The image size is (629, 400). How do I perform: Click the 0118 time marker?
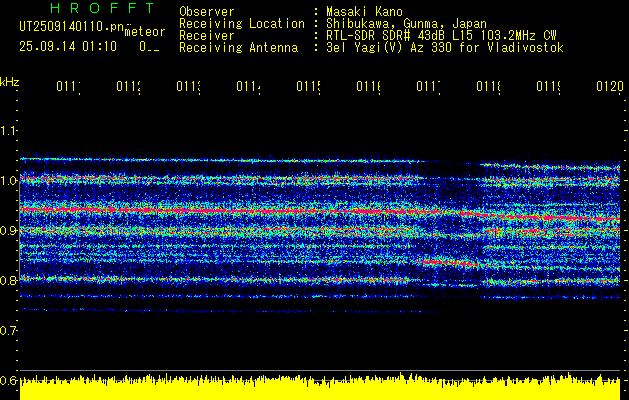click(x=489, y=86)
